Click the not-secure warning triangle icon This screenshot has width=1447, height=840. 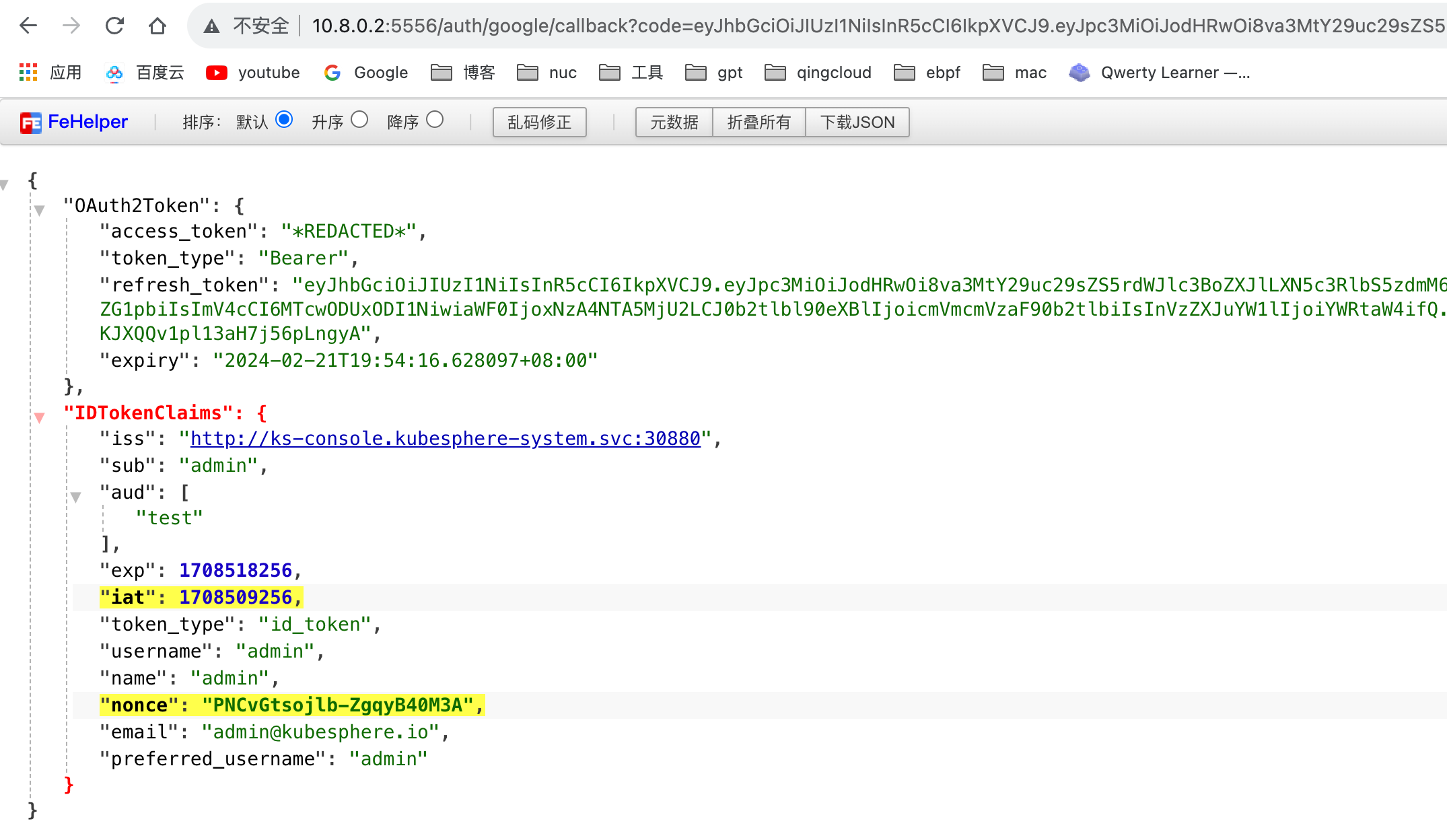[212, 26]
